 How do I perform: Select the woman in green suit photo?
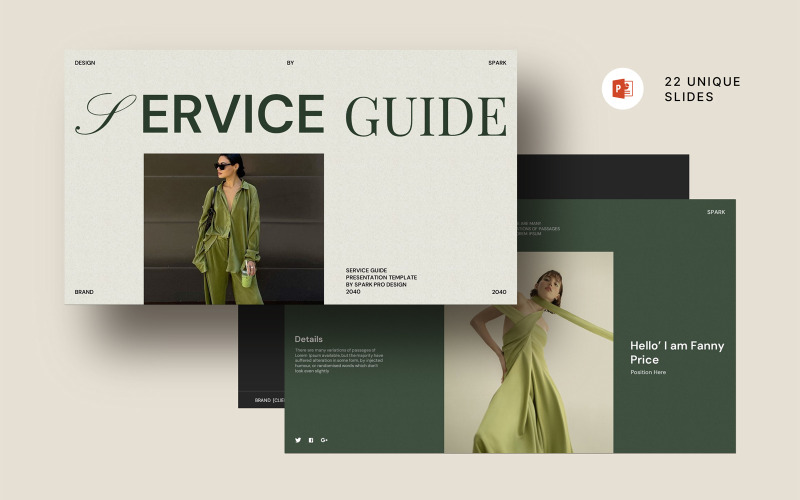coord(234,229)
